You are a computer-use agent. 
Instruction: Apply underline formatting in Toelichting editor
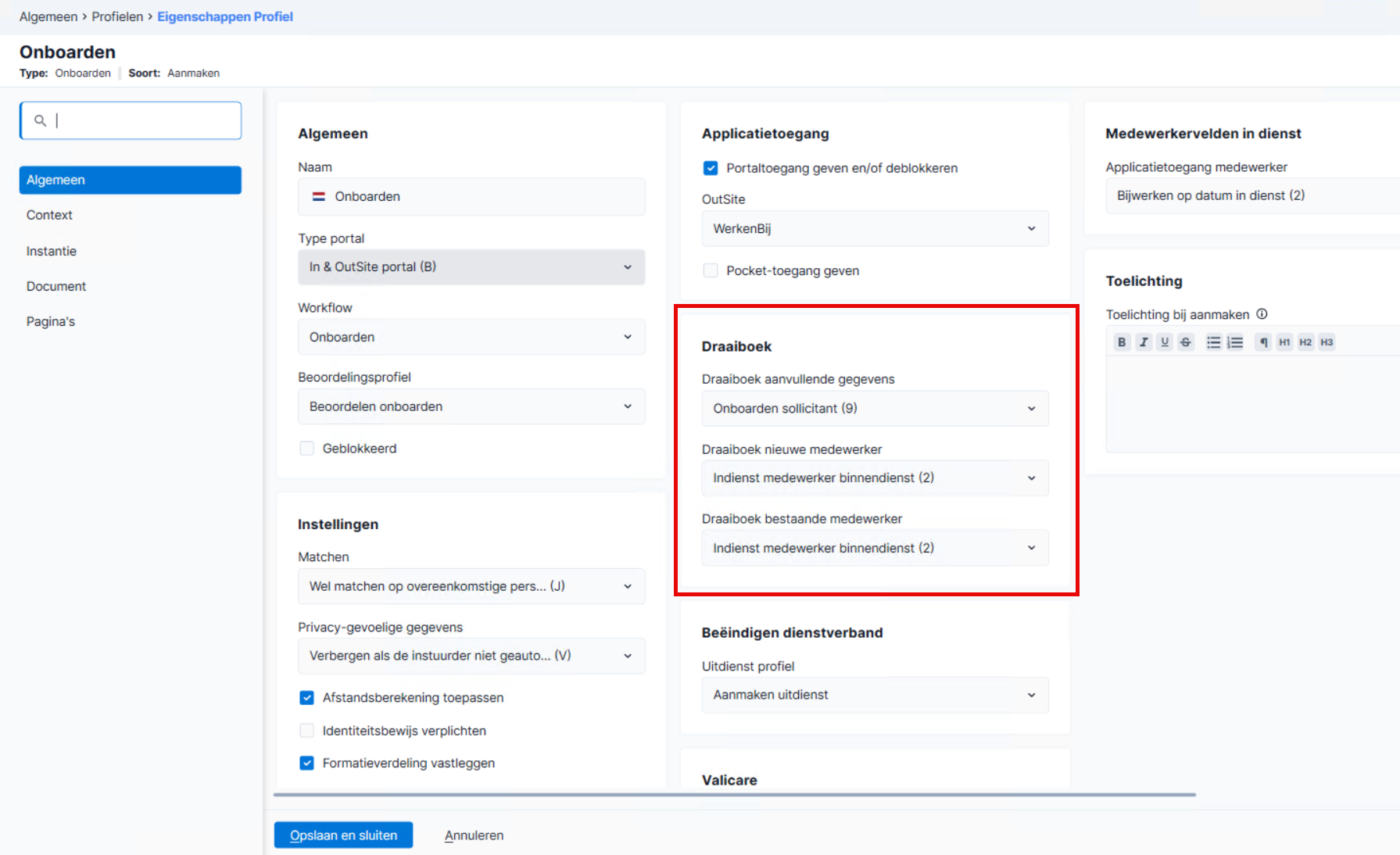point(1165,342)
